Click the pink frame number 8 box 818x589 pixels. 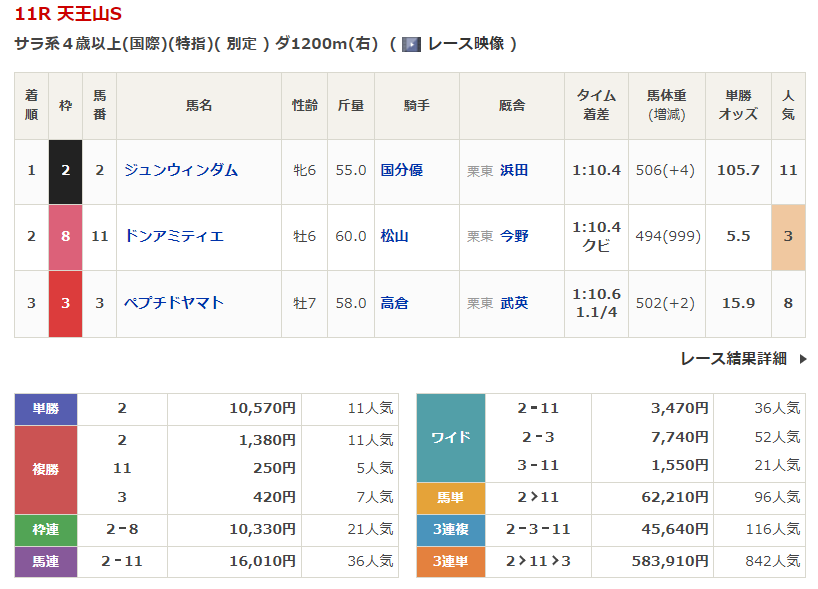tap(66, 236)
